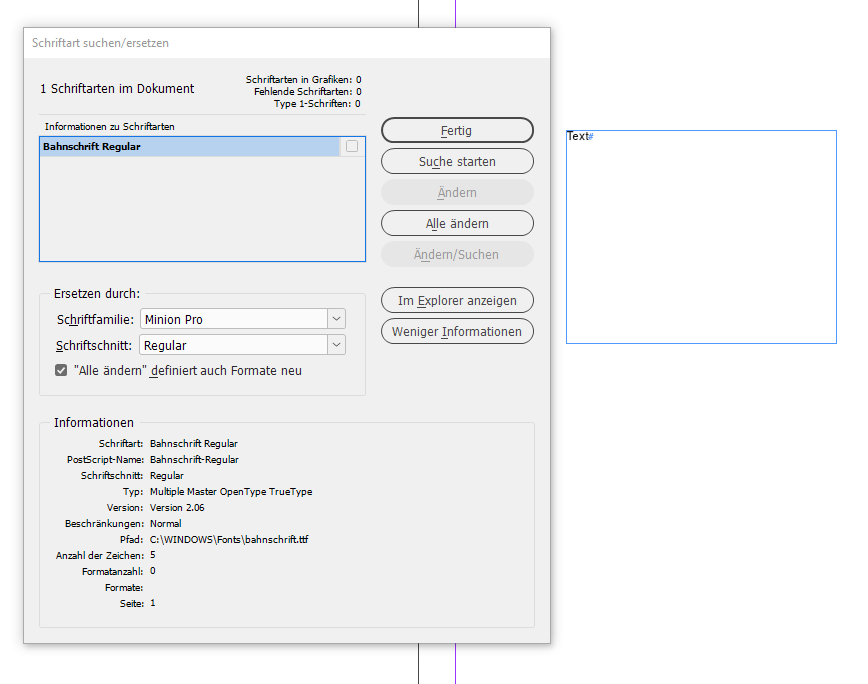This screenshot has width=868, height=684.
Task: Click PostScript name Bahnschrift-Regular value
Action: tap(194, 459)
